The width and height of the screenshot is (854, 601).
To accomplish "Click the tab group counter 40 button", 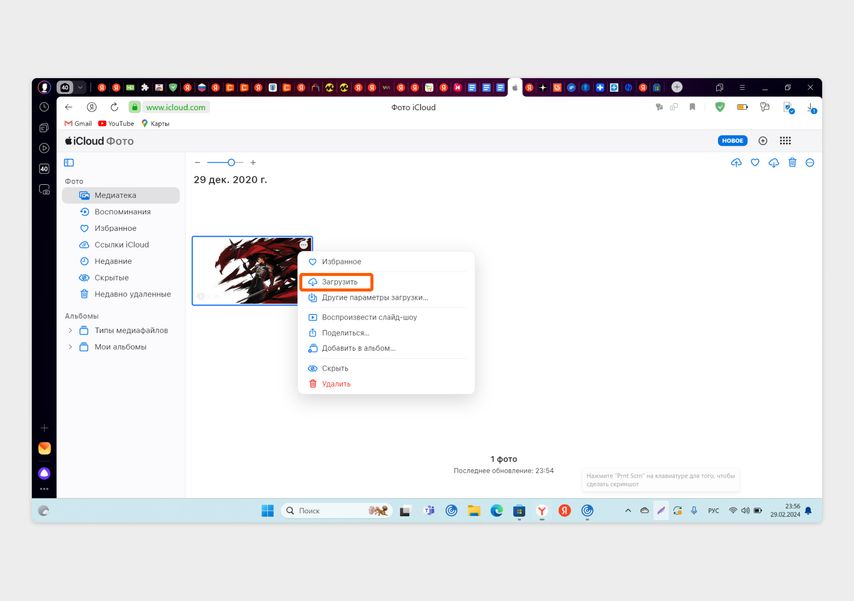I will (65, 87).
